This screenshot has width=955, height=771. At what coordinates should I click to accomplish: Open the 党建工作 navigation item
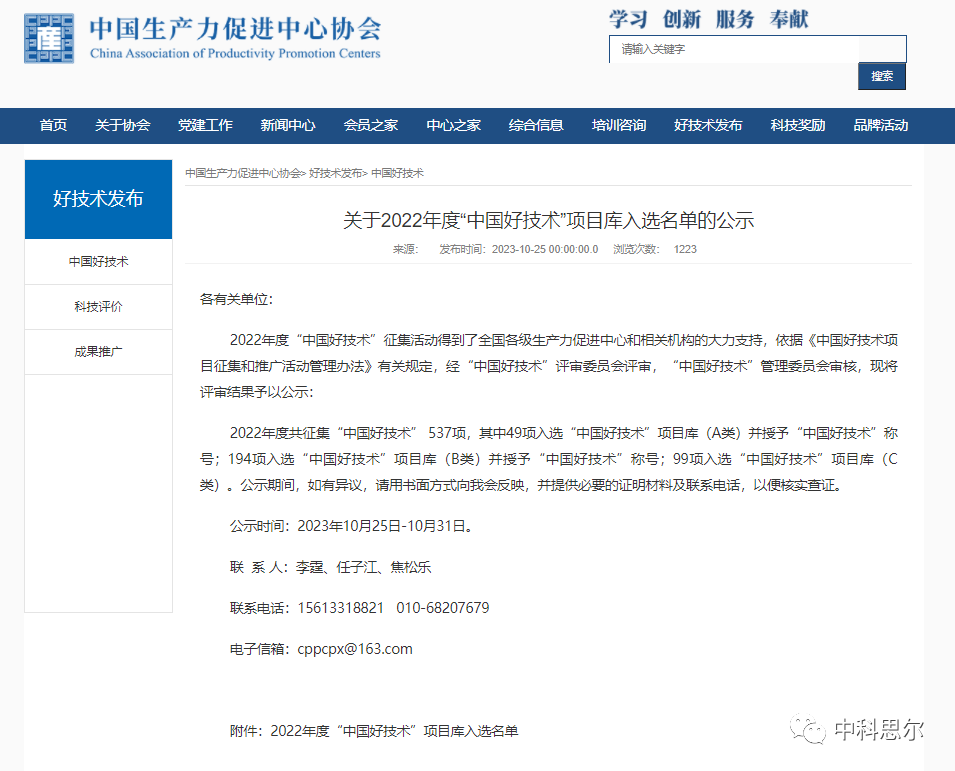tap(205, 125)
